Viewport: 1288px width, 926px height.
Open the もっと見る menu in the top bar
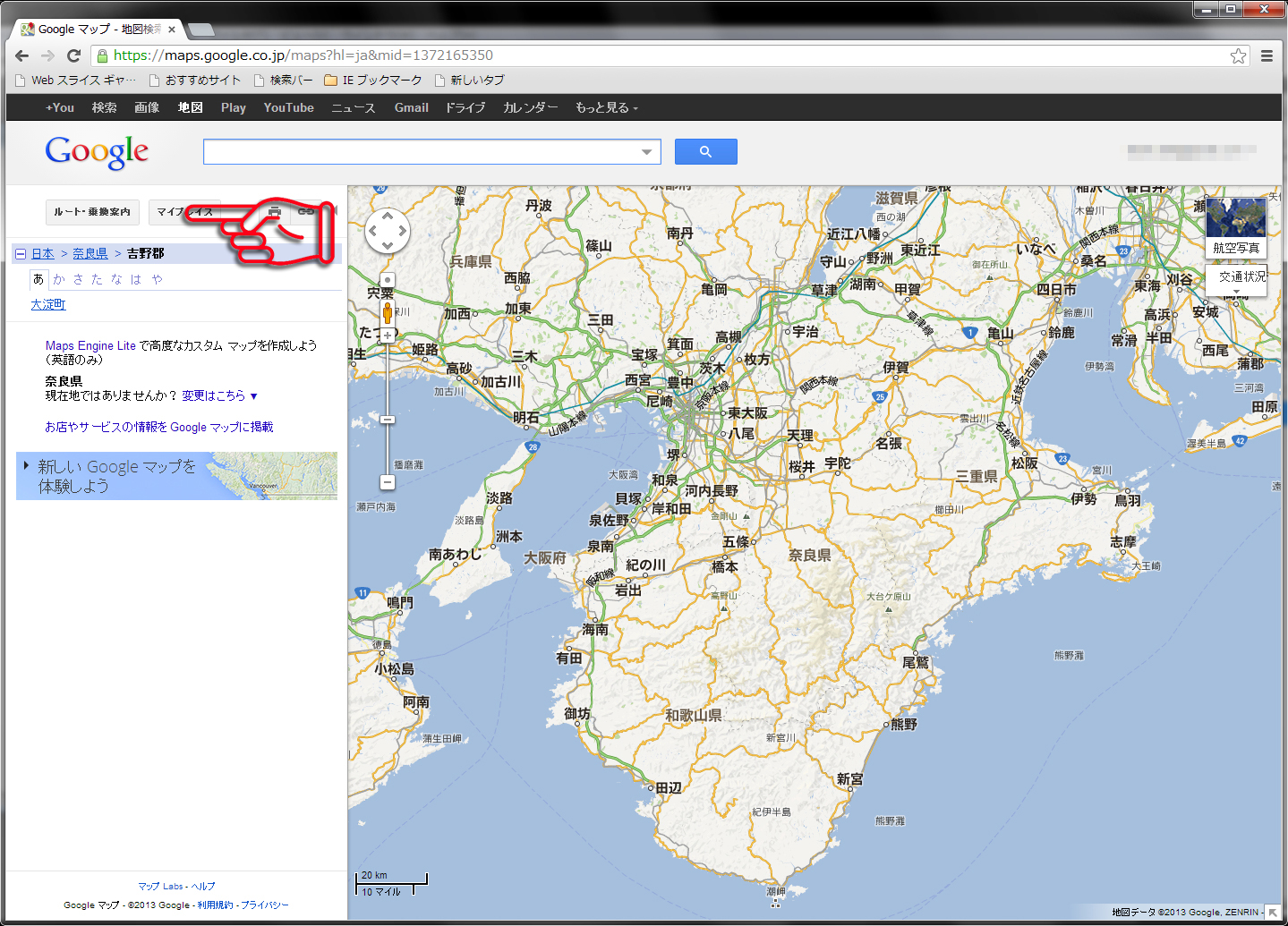[606, 107]
